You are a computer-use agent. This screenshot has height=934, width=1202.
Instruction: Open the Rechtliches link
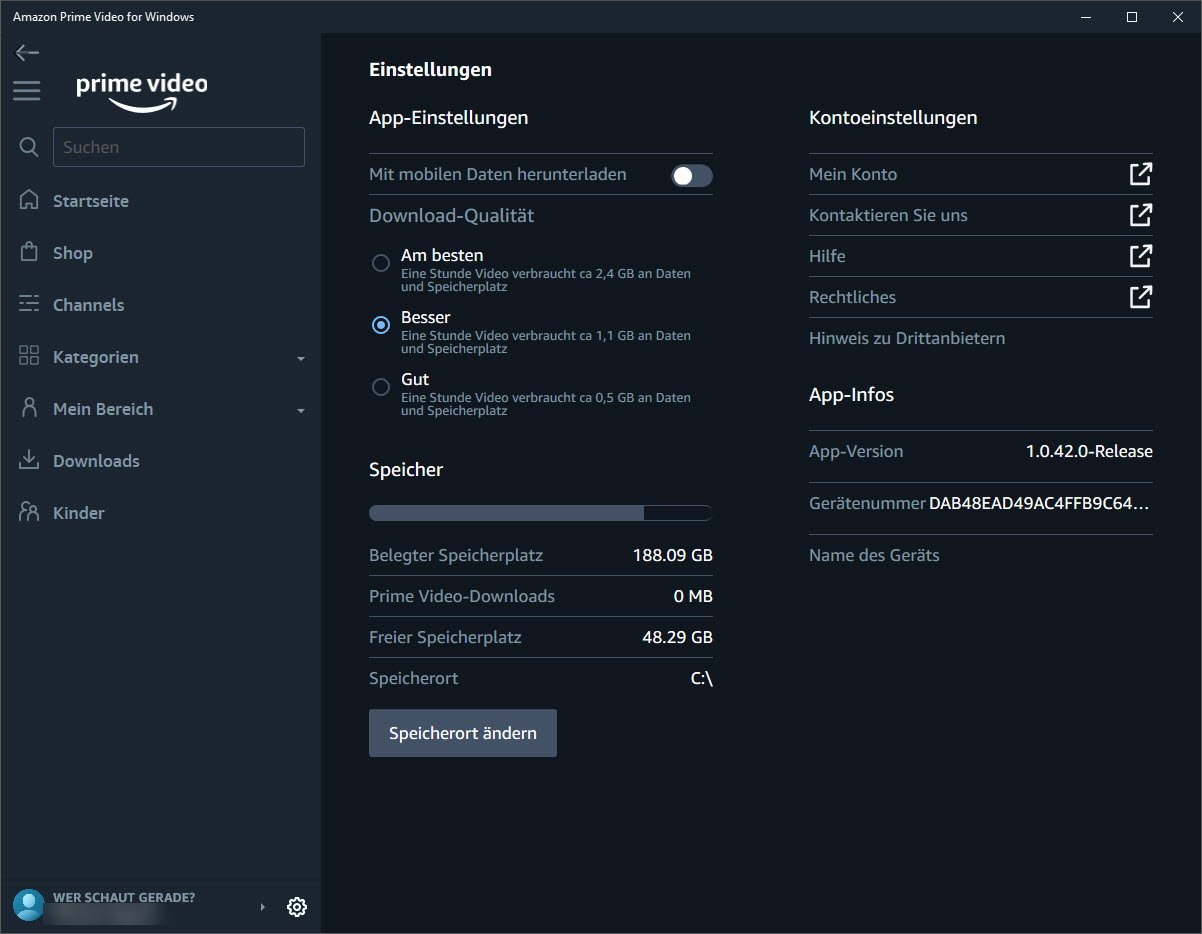(852, 297)
